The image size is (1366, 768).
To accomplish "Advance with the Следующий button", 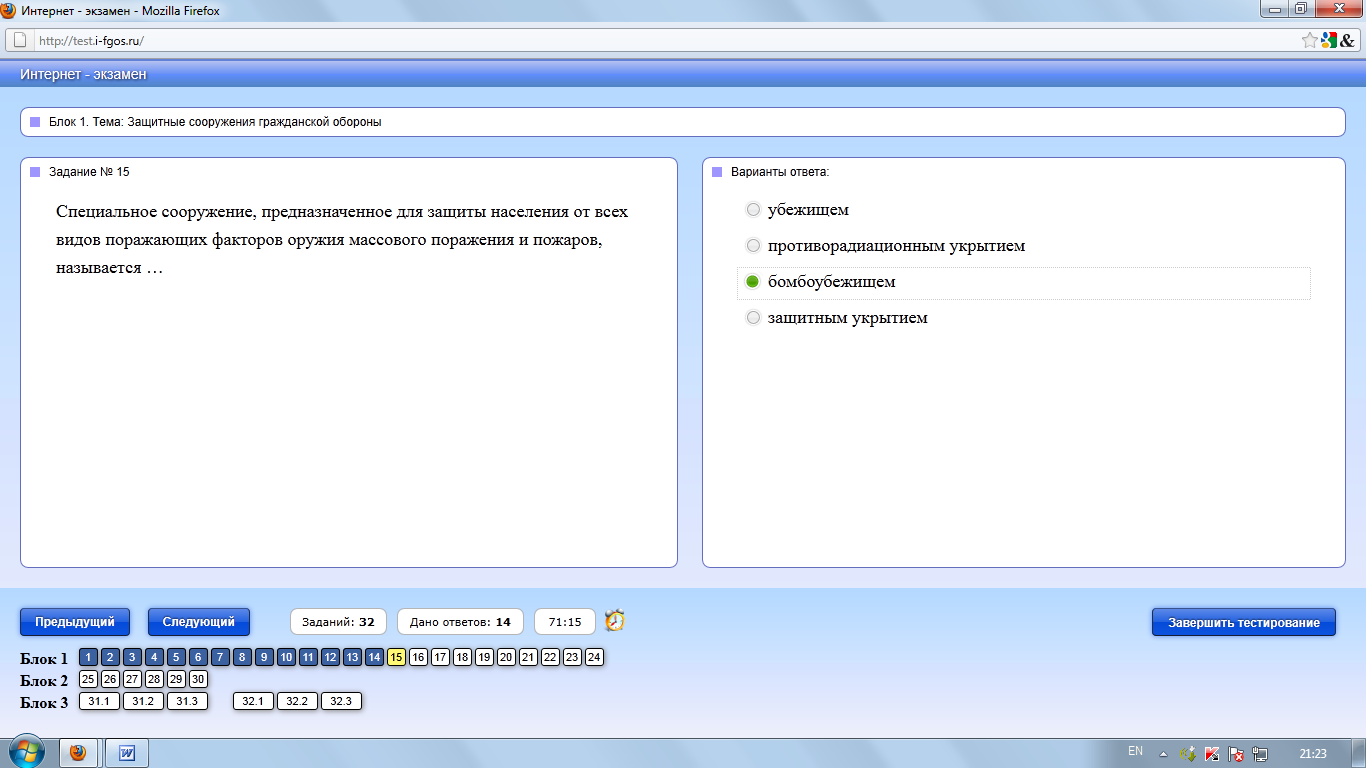I will pyautogui.click(x=199, y=622).
